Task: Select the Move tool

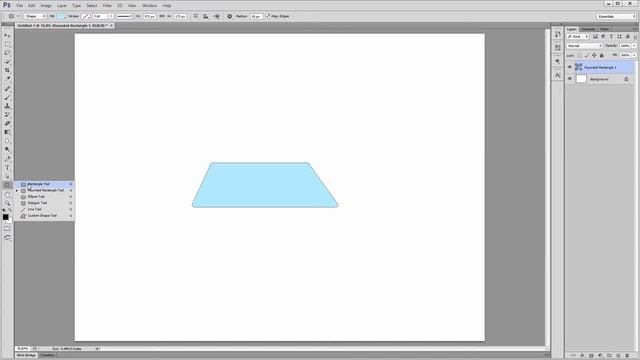Action: (x=7, y=36)
